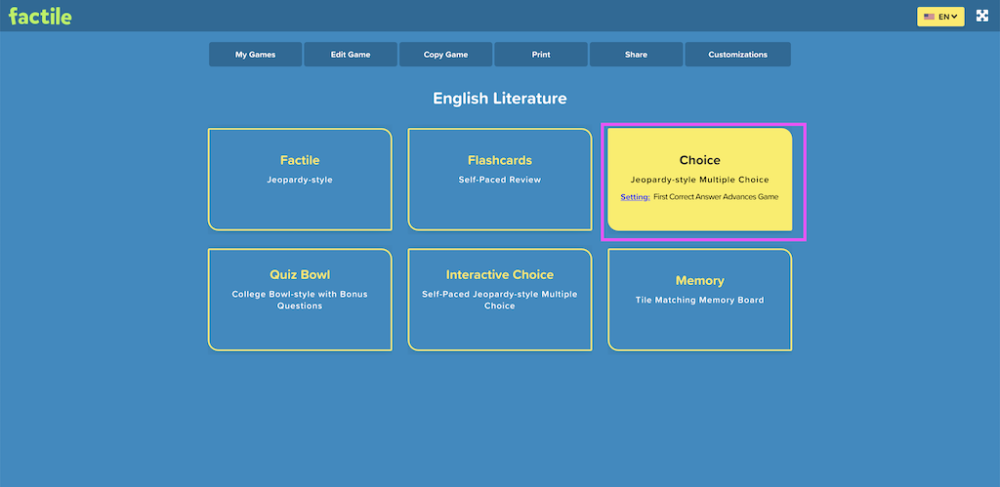The height and width of the screenshot is (487, 1000).
Task: Select the Interactive Choice game tile
Action: click(x=500, y=300)
